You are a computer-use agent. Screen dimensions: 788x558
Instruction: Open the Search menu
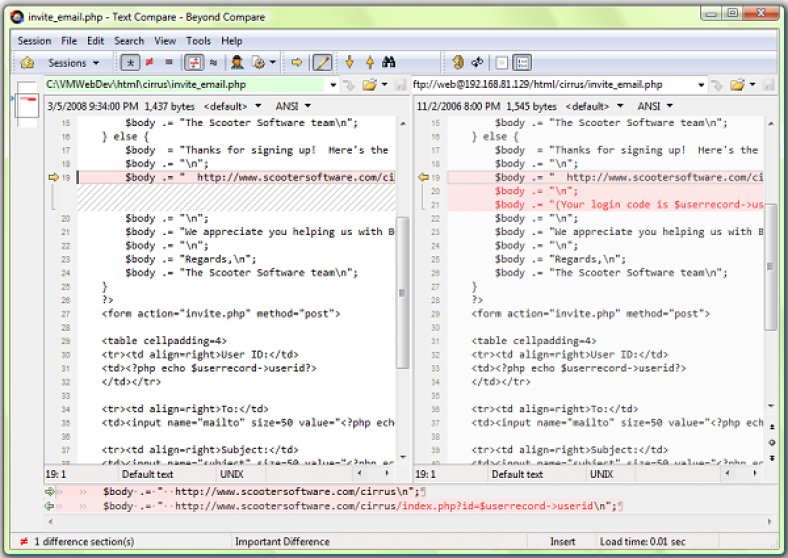tap(129, 41)
